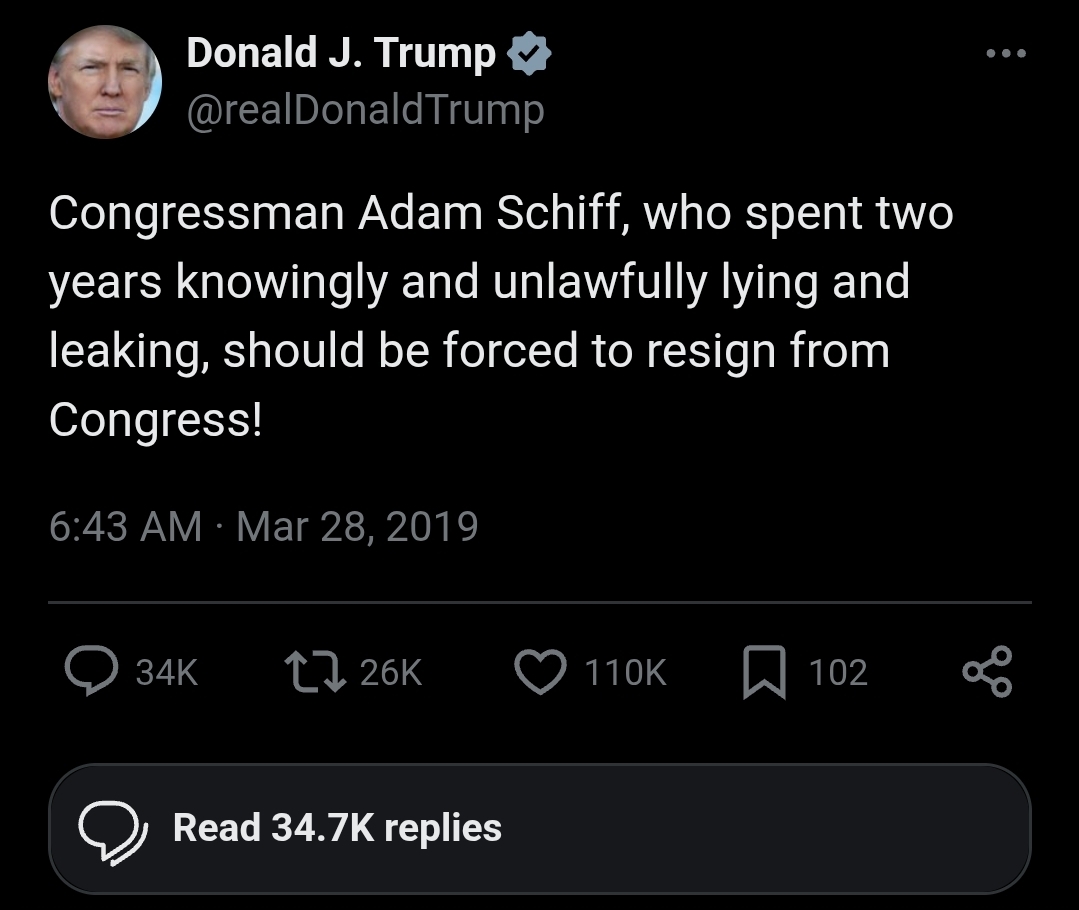Click the blue verified badge
1079x910 pixels.
coord(530,55)
